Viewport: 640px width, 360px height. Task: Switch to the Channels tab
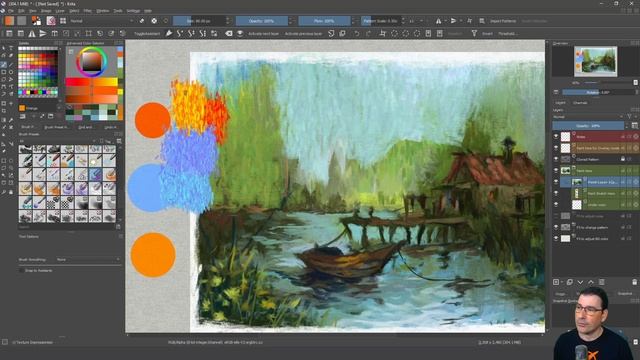pos(580,103)
